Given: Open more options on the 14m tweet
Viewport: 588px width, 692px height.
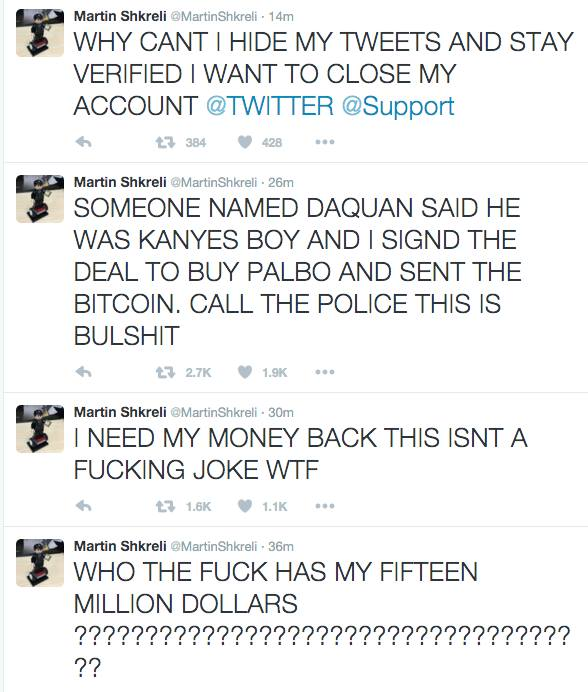Looking at the screenshot, I should [x=325, y=142].
